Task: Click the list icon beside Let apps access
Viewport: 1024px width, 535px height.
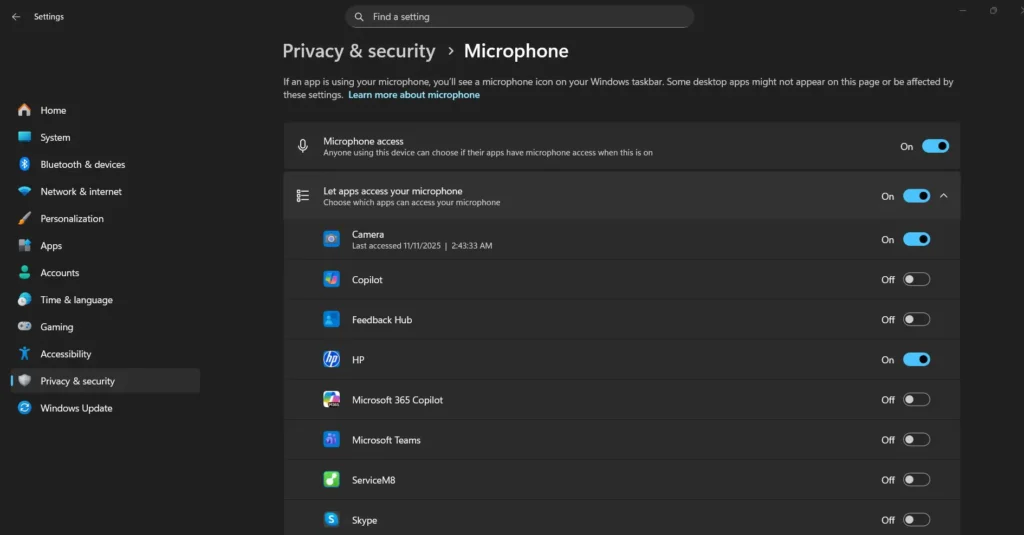Action: 302,196
